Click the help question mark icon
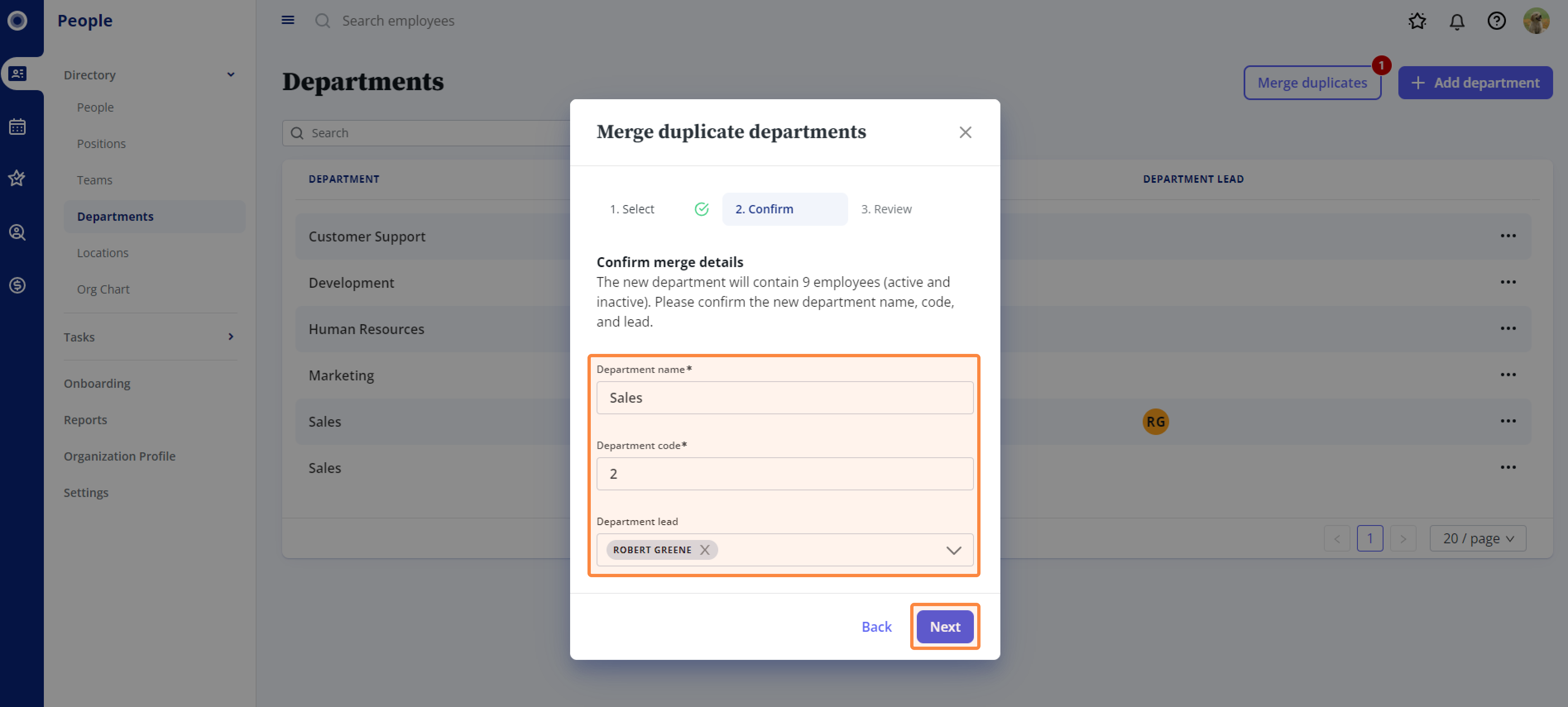This screenshot has width=1568, height=707. (1496, 21)
